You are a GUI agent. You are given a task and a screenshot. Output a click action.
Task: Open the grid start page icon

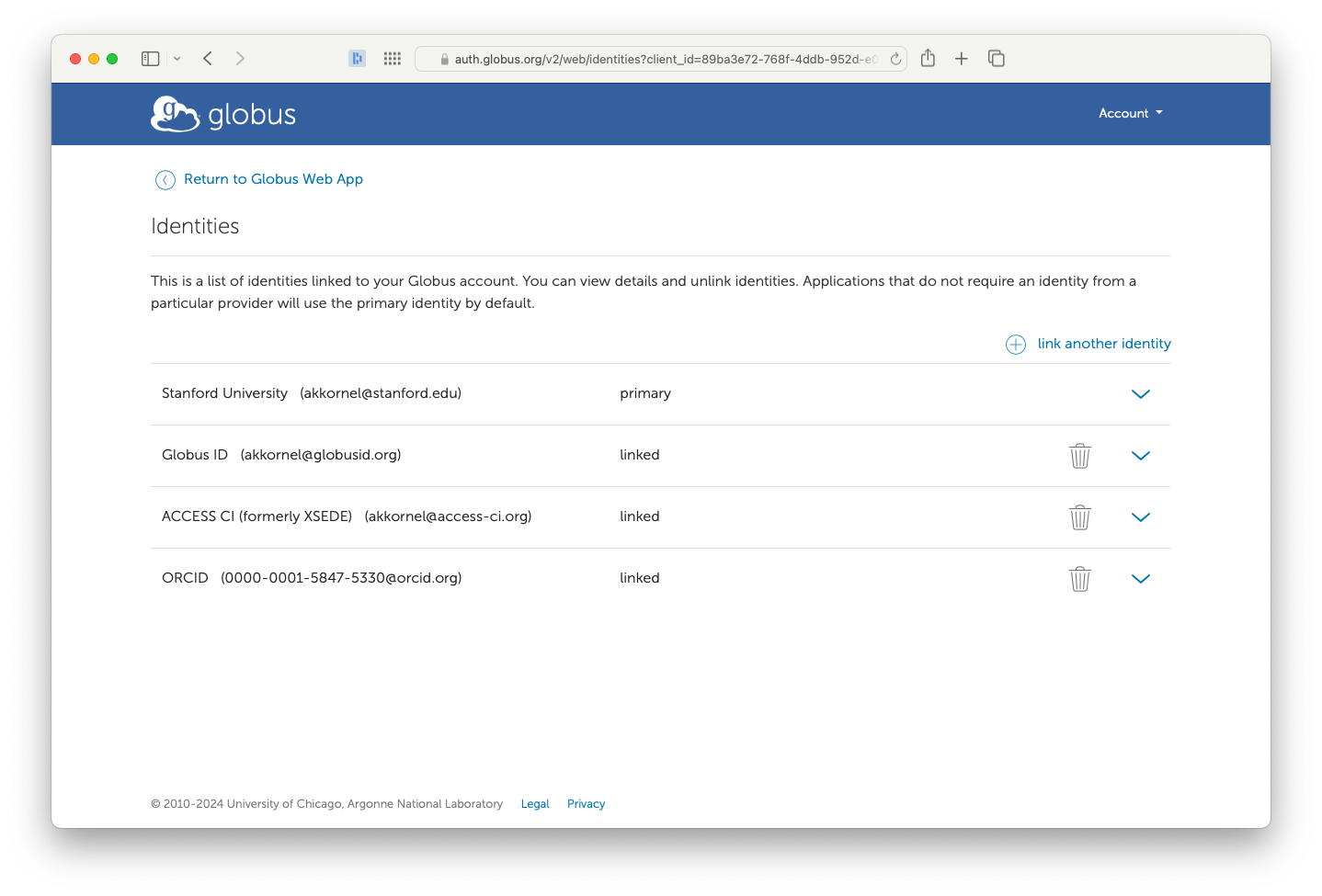(x=393, y=59)
